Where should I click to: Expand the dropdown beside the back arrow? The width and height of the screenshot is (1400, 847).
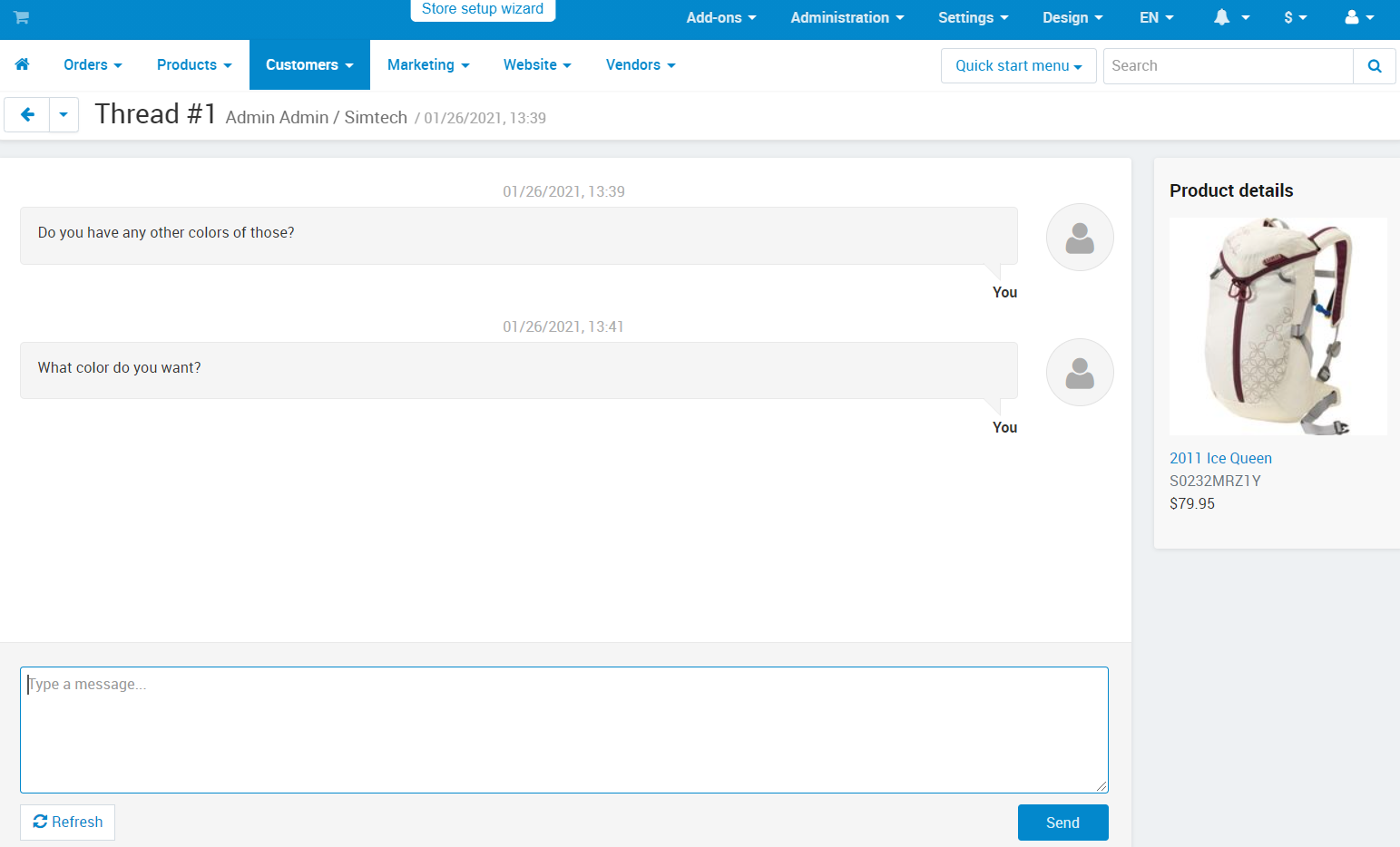pos(64,115)
